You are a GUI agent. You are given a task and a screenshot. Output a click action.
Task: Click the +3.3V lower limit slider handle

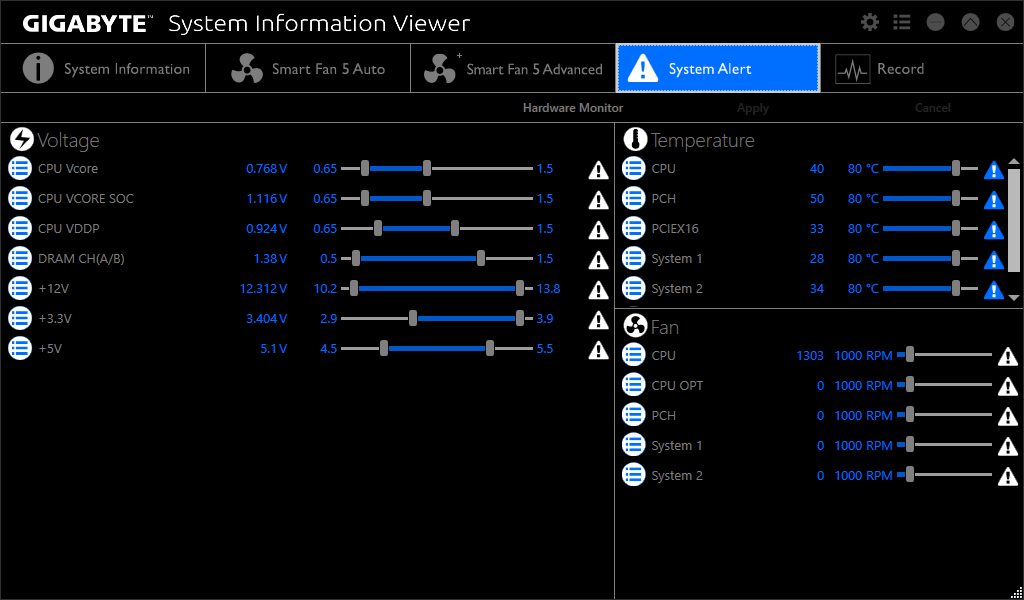pyautogui.click(x=413, y=319)
